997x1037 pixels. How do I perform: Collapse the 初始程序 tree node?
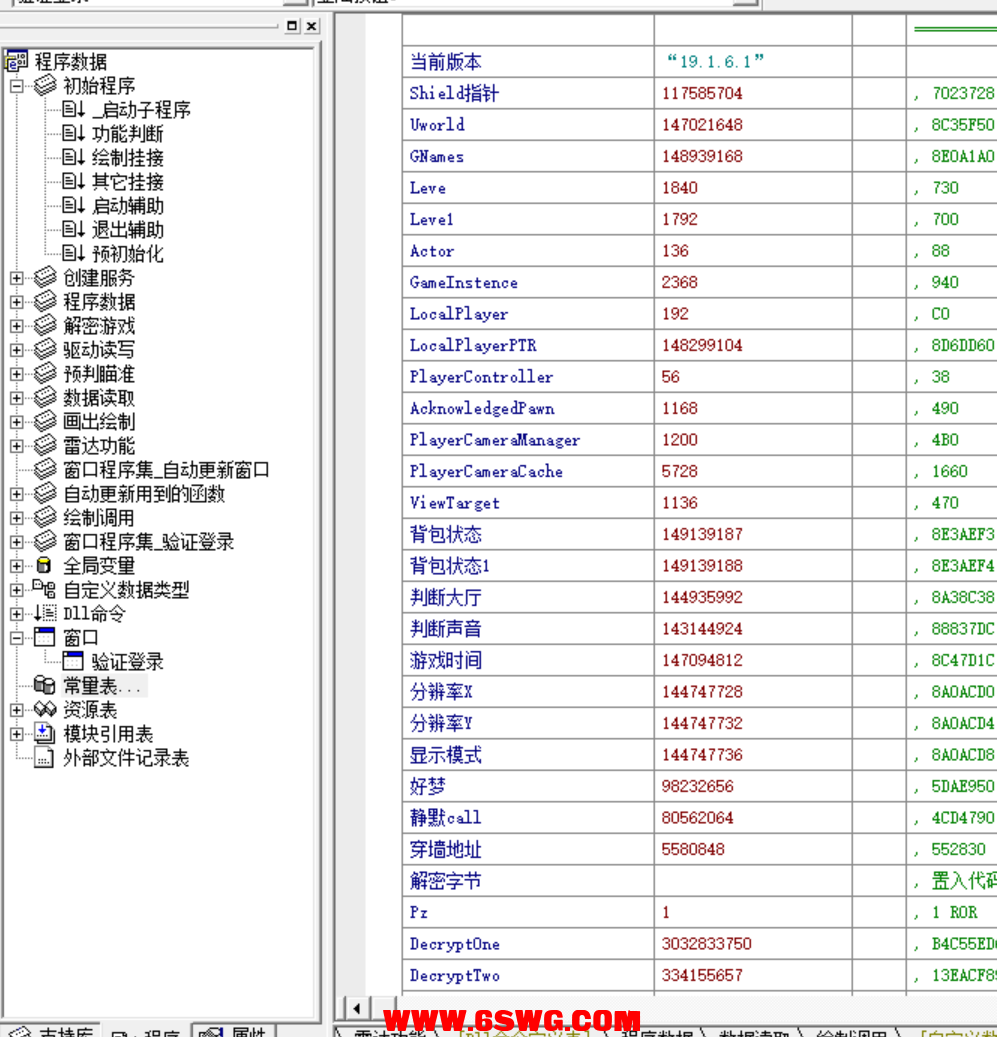click(17, 86)
